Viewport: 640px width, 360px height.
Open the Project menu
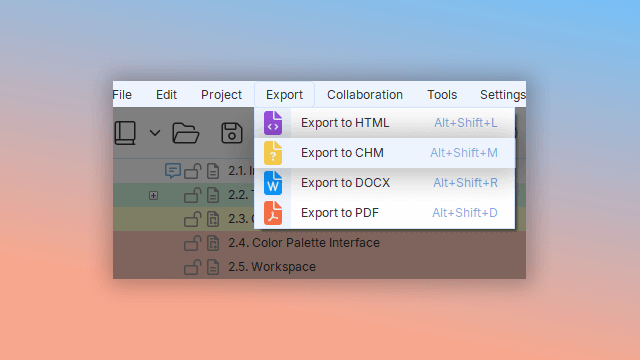tap(221, 95)
